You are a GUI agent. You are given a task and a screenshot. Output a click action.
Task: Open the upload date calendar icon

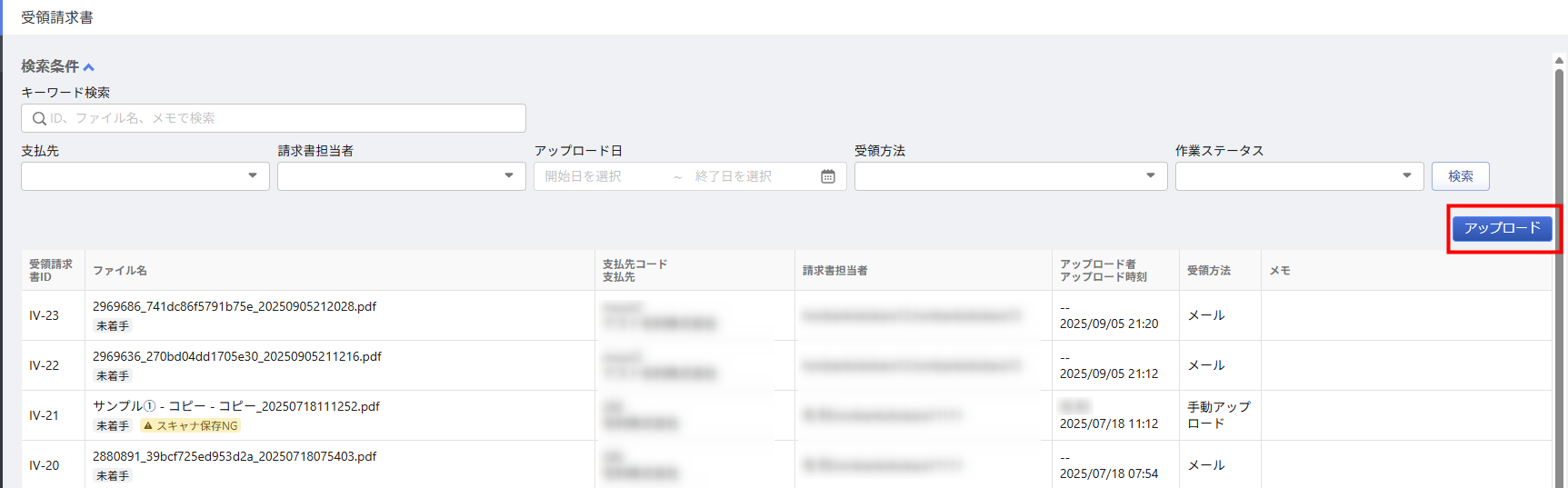coord(827,176)
